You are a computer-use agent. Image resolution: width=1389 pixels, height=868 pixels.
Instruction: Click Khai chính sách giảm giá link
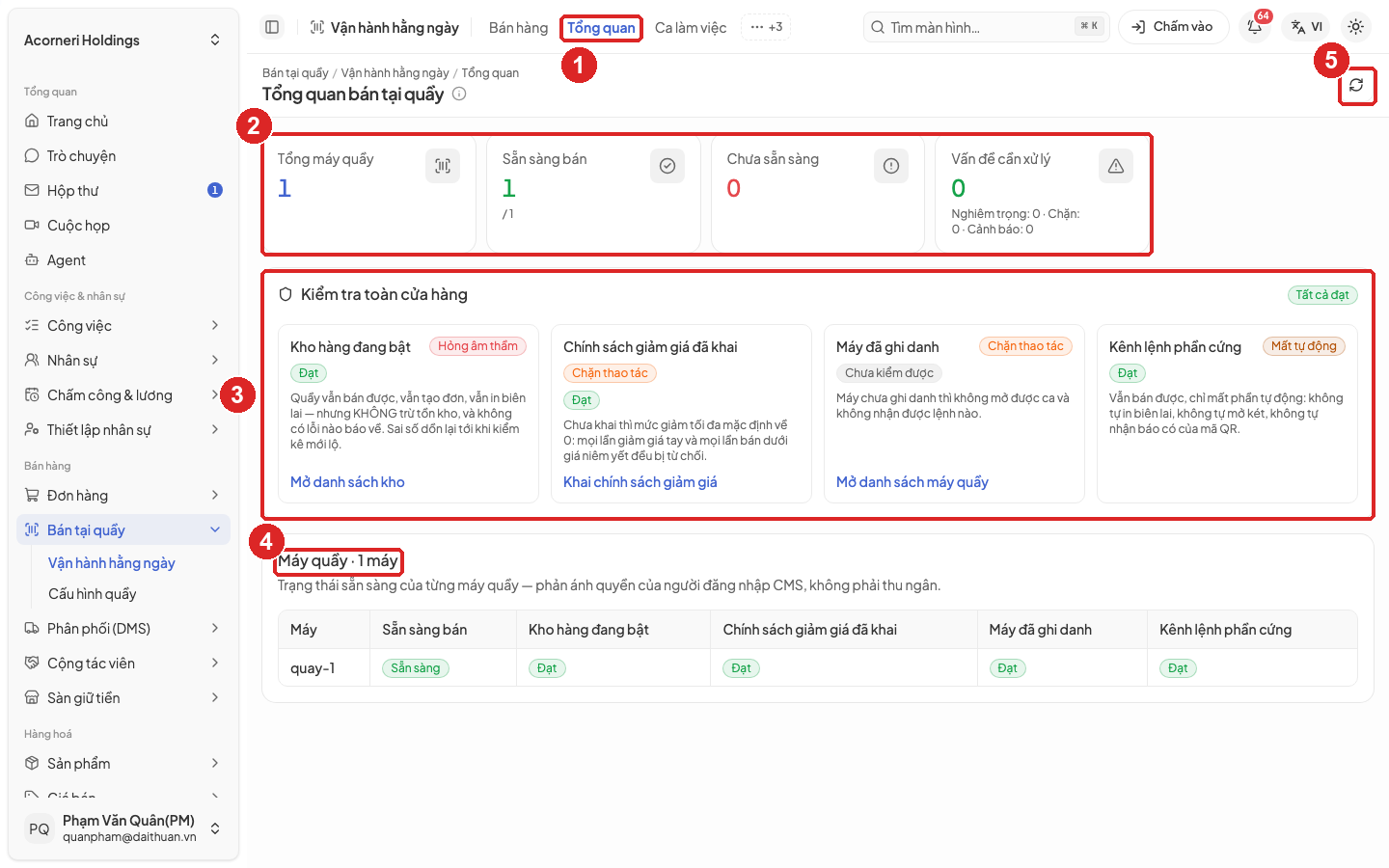pos(640,482)
